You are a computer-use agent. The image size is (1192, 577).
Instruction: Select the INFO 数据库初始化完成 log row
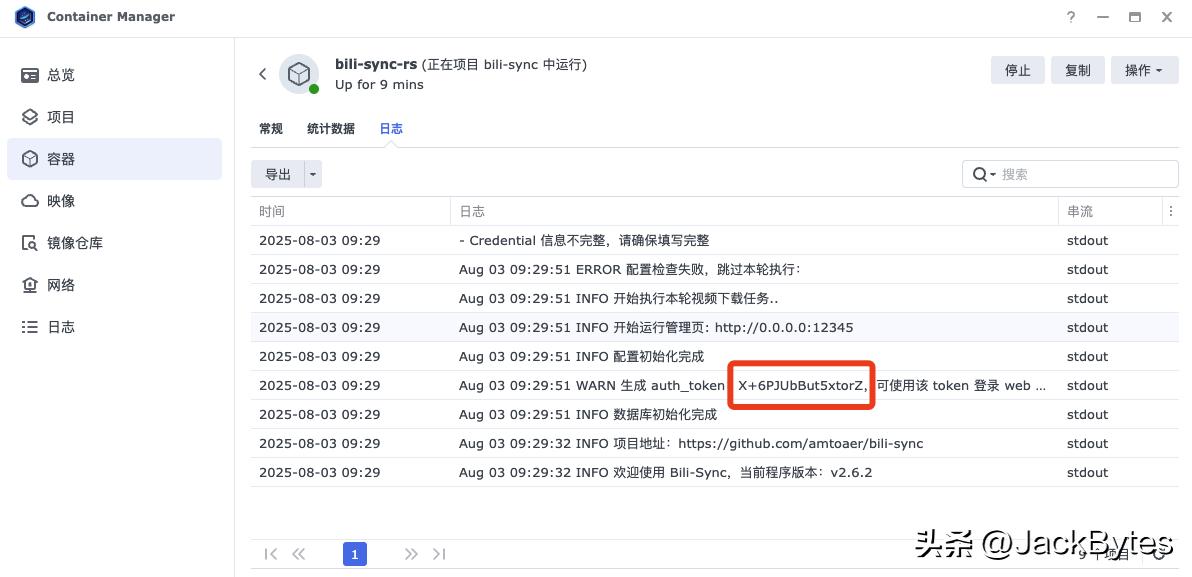(715, 414)
